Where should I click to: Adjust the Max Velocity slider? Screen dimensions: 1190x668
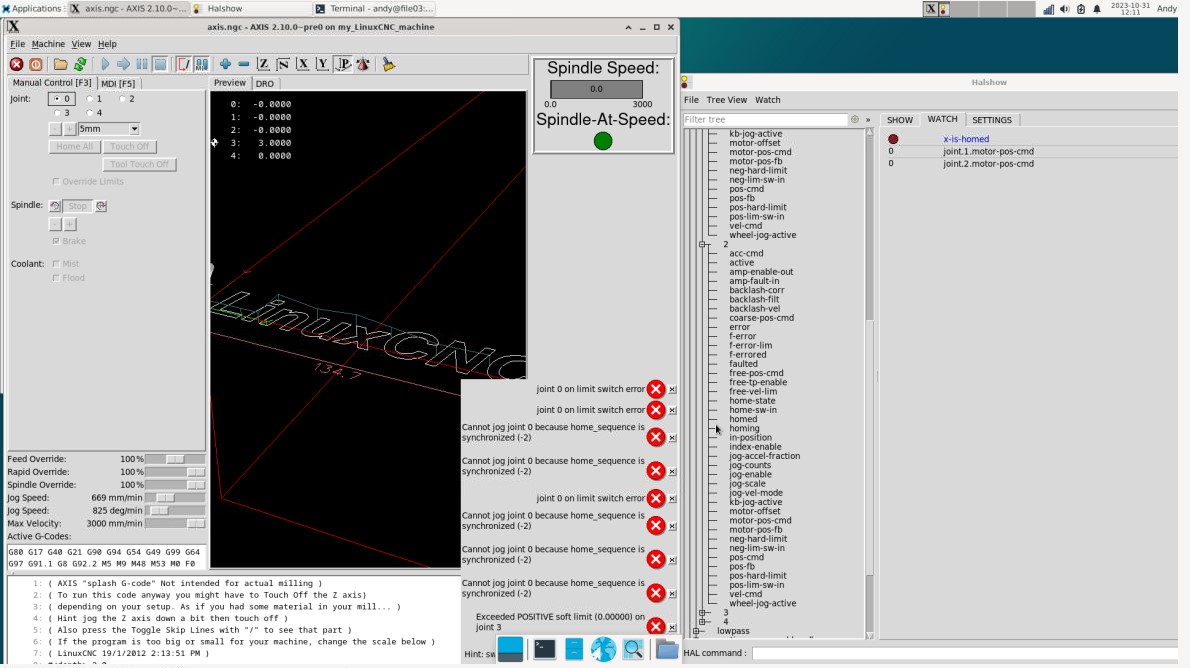(x=175, y=524)
